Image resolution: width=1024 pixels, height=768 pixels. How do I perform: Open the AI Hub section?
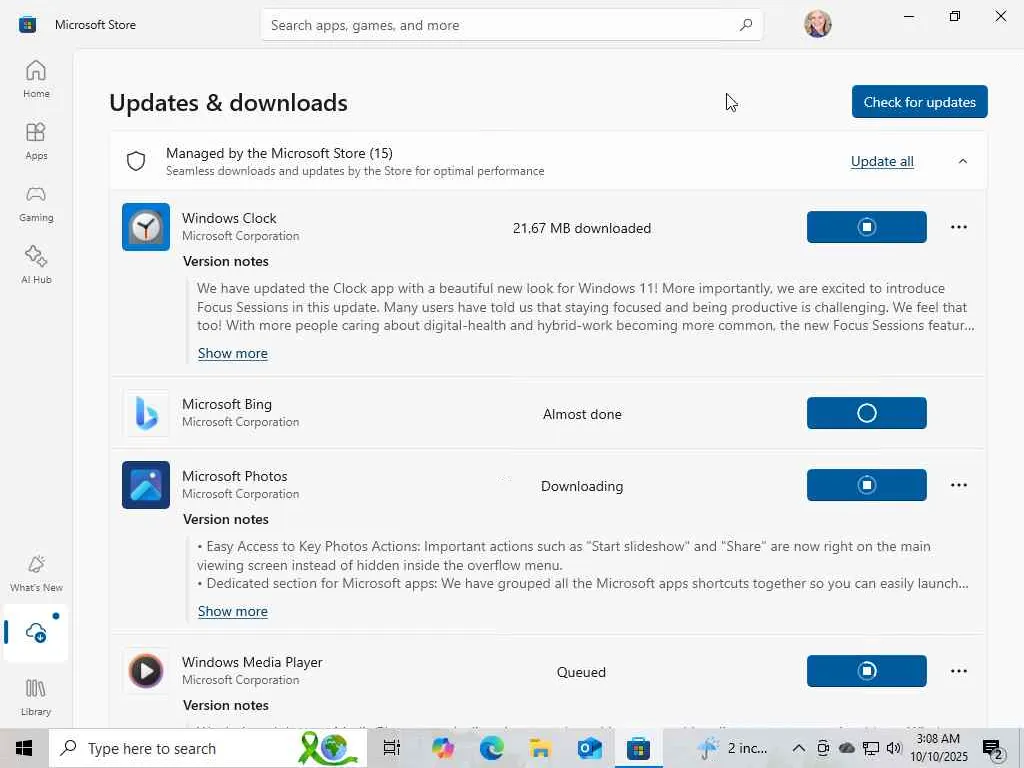tap(36, 265)
